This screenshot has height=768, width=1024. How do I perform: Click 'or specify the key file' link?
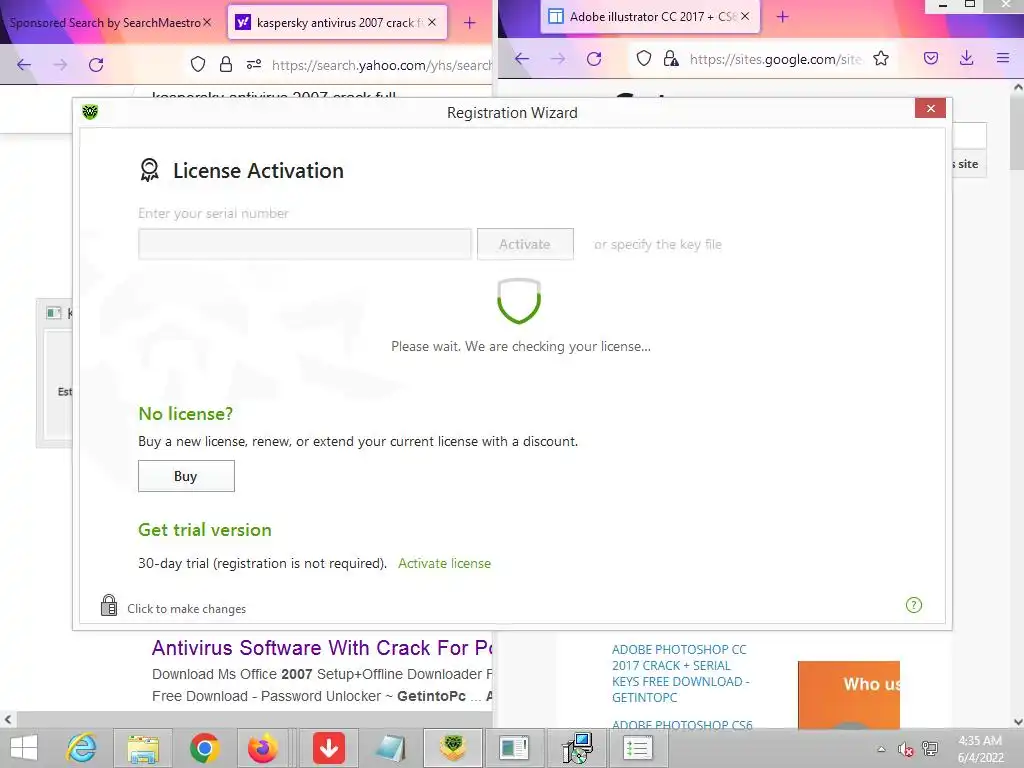point(658,244)
